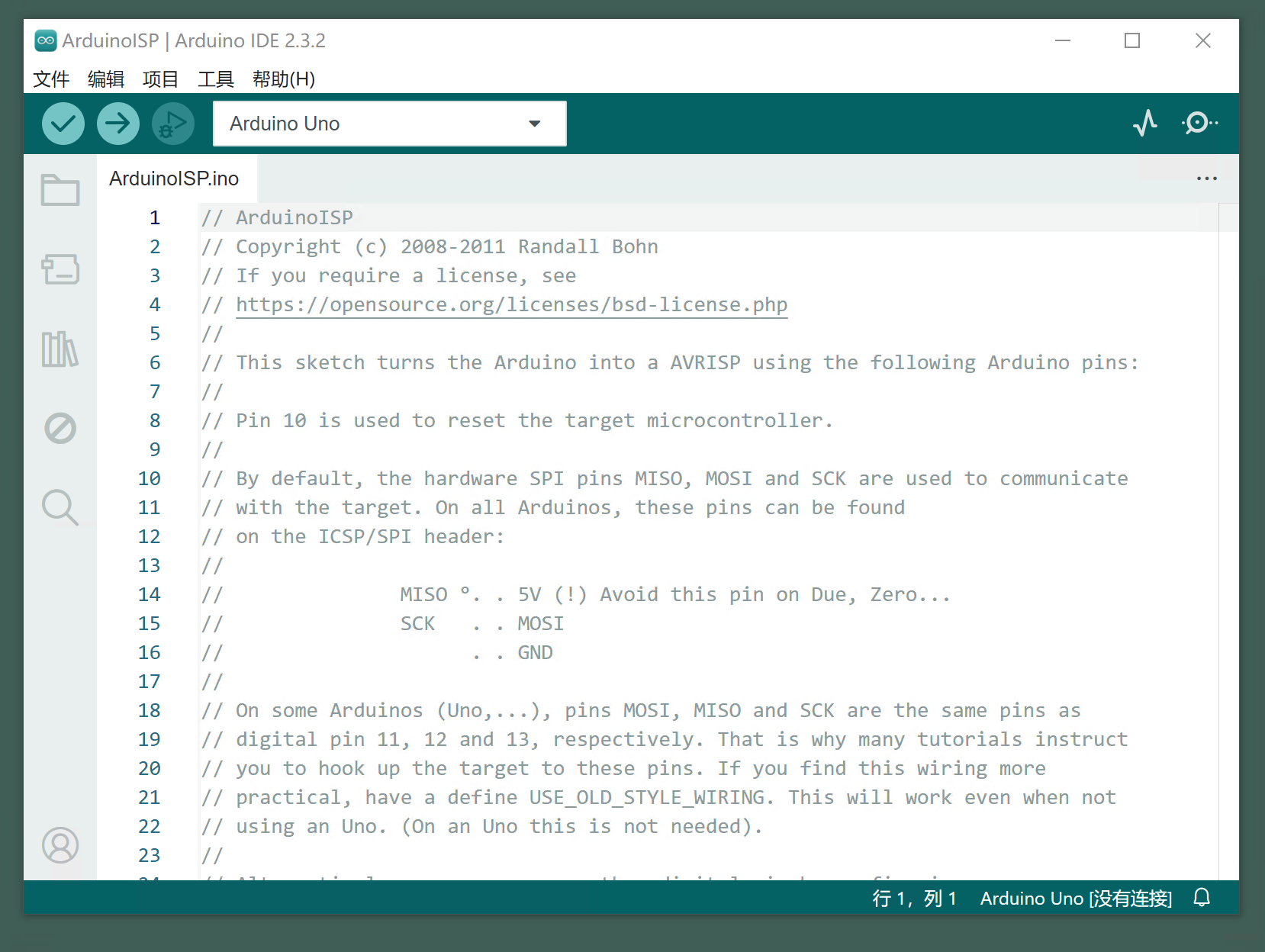Viewport: 1265px width, 952px height.
Task: Show the Debug sidebar panel
Action: click(x=60, y=428)
